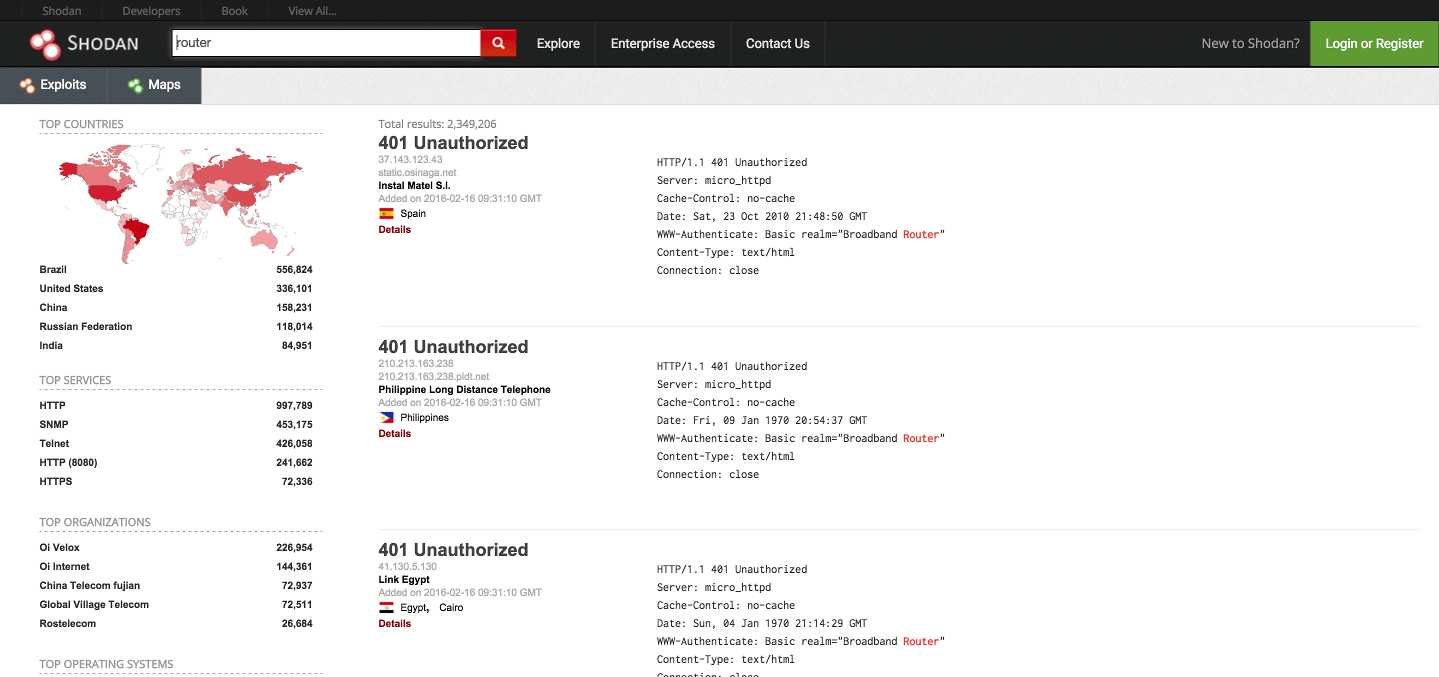Viewport: 1439px width, 677px height.
Task: Click 401 Unauthorized title for Egypt result
Action: point(453,550)
